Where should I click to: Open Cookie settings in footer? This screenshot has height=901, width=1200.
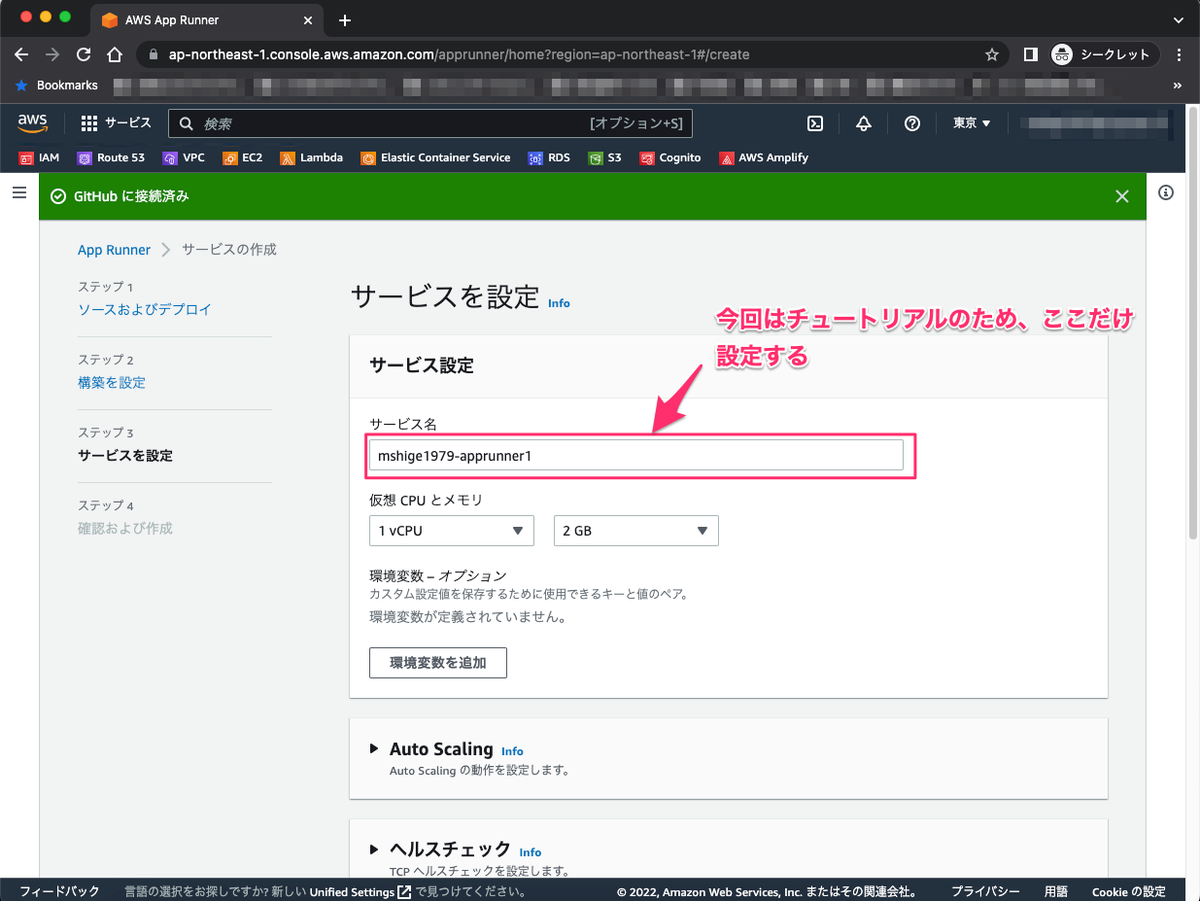pyautogui.click(x=1128, y=891)
